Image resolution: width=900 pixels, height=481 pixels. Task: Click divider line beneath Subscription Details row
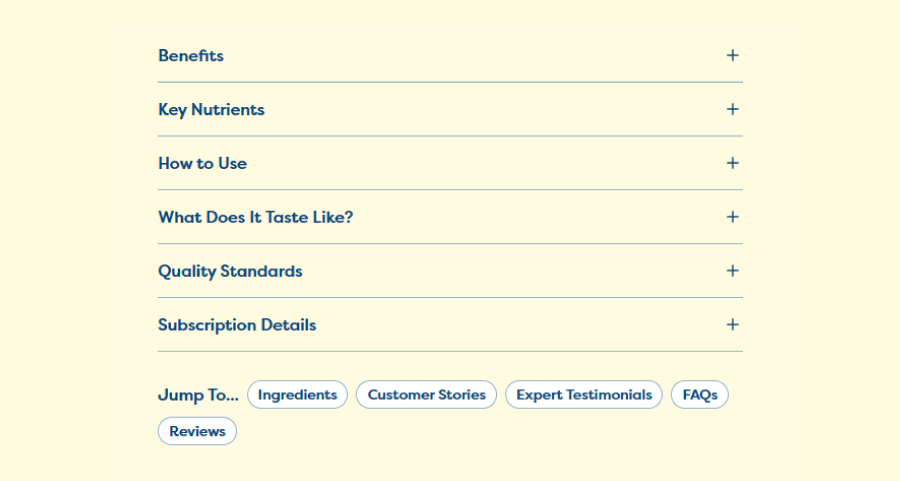coord(451,351)
